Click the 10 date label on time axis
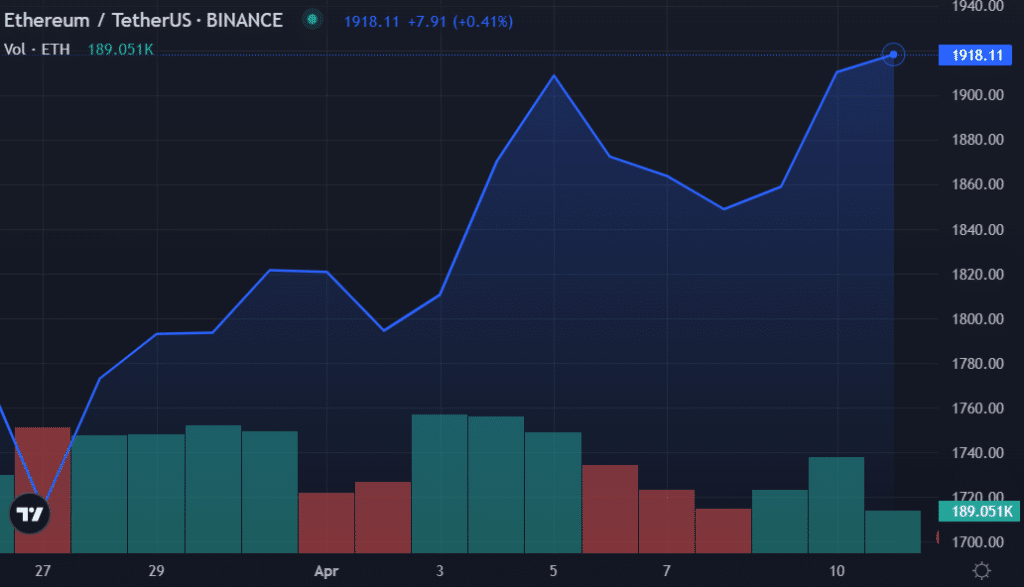This screenshot has height=587, width=1024. click(x=837, y=571)
